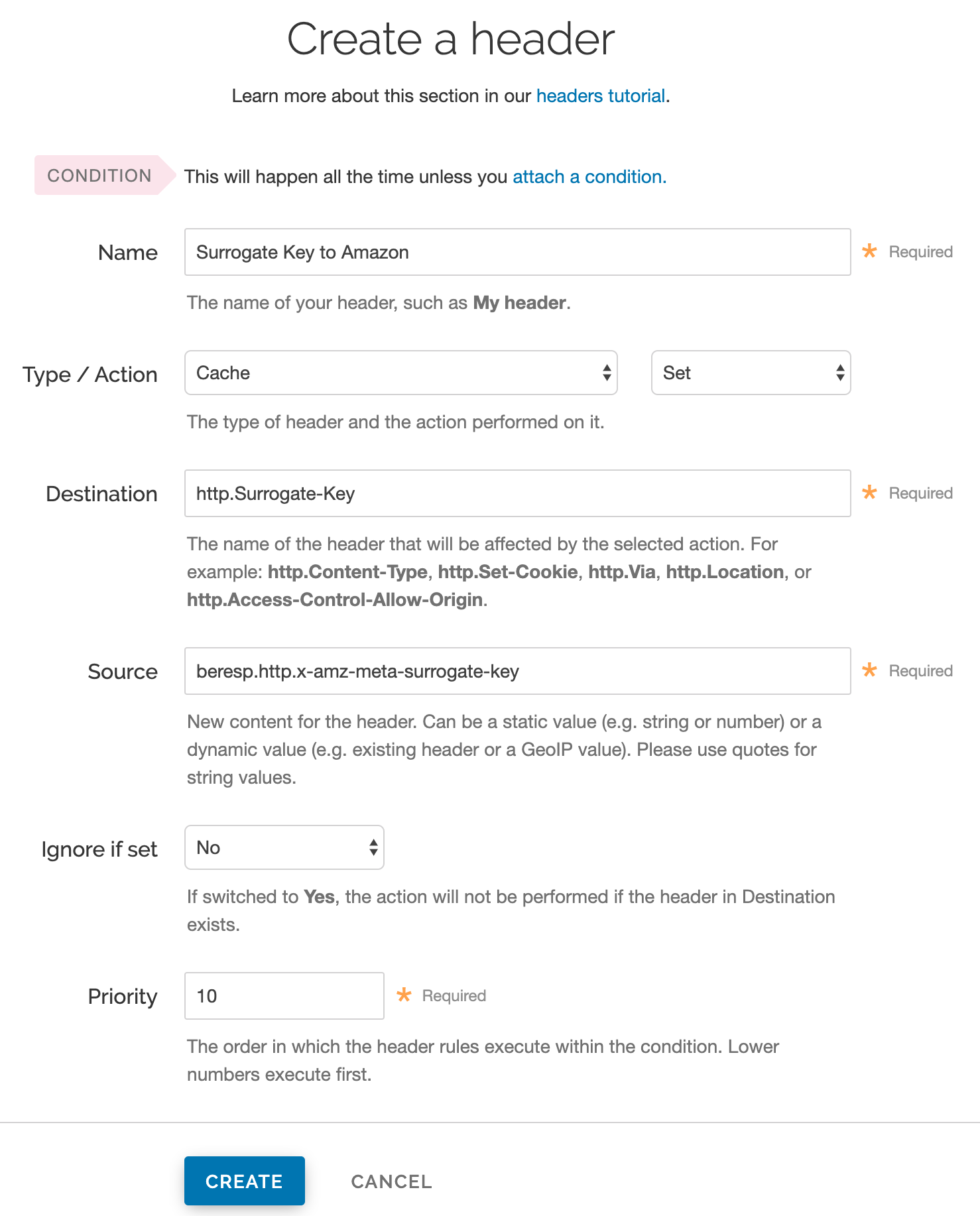Click the stepper arrows on Set selector

coord(839,373)
